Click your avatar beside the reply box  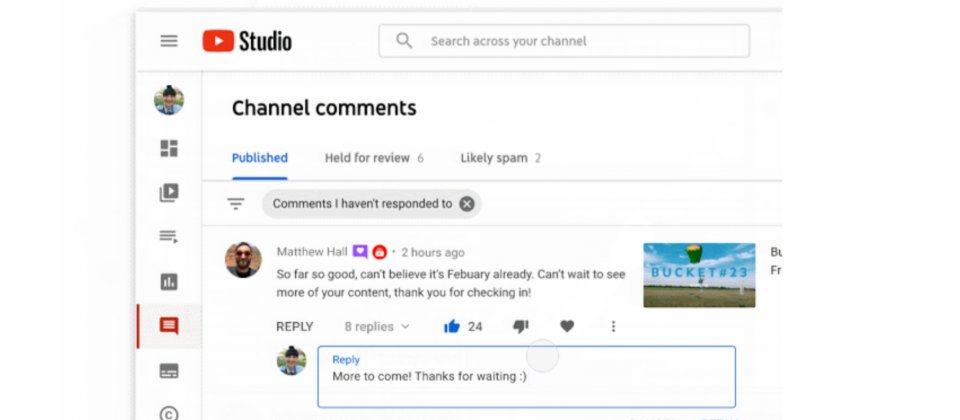(291, 361)
